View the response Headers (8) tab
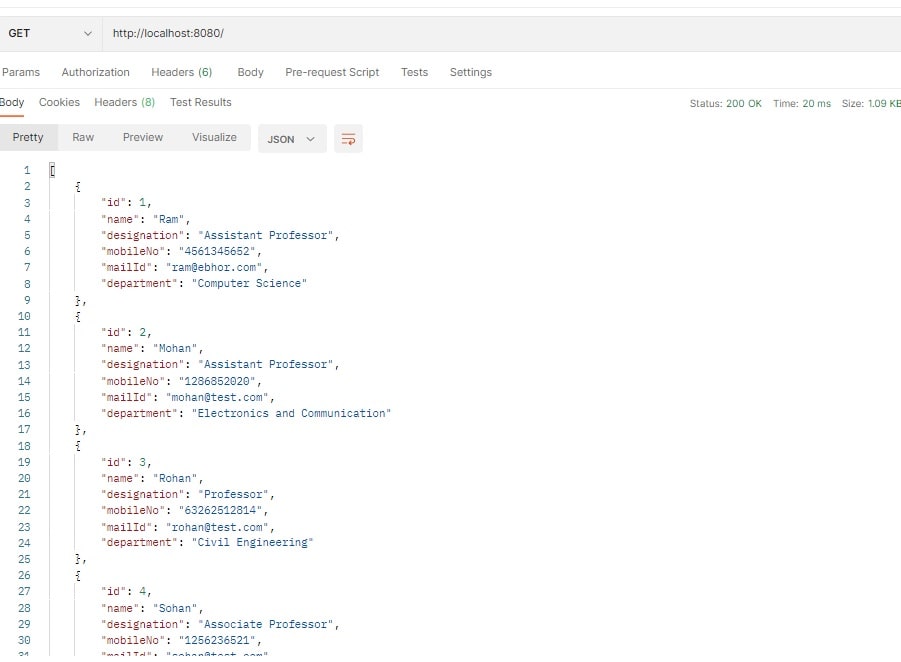The width and height of the screenshot is (901, 662). coord(124,102)
